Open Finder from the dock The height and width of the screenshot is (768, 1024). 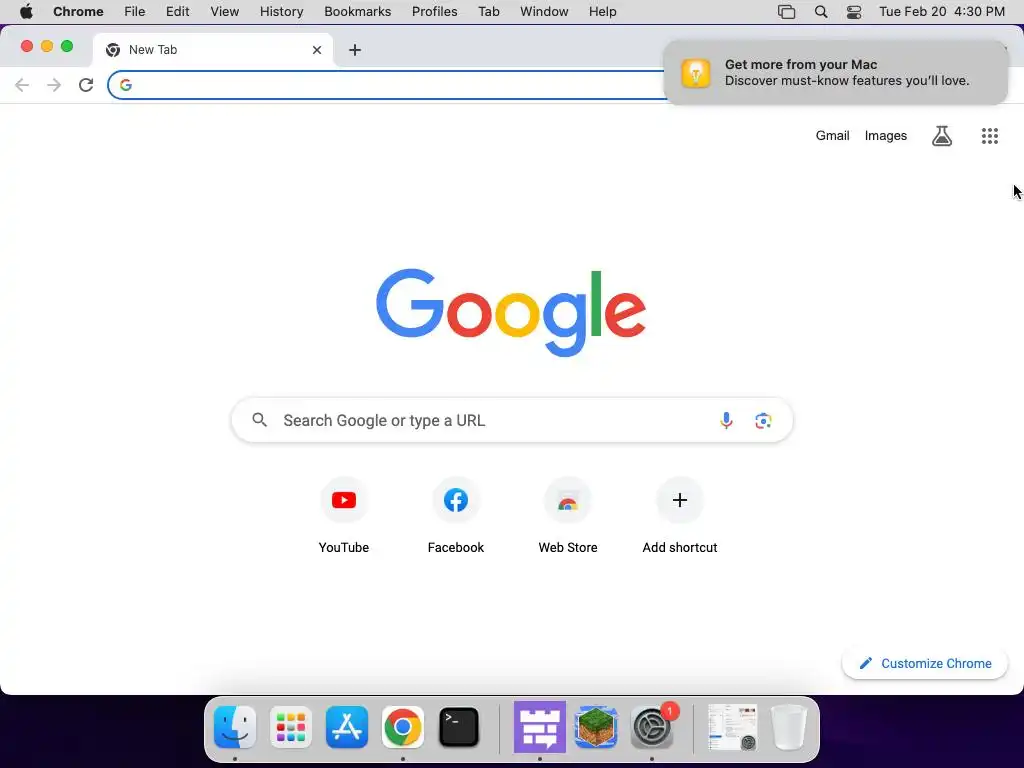click(235, 727)
